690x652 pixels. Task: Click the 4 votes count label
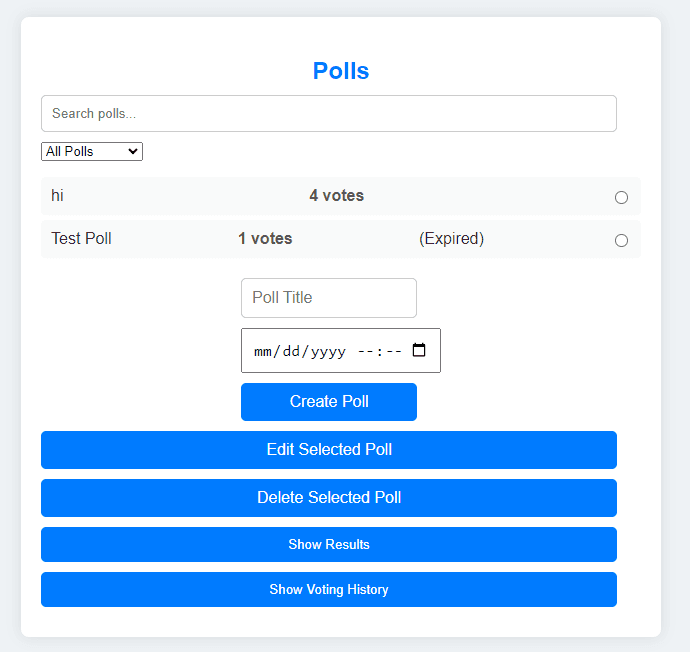(x=336, y=196)
